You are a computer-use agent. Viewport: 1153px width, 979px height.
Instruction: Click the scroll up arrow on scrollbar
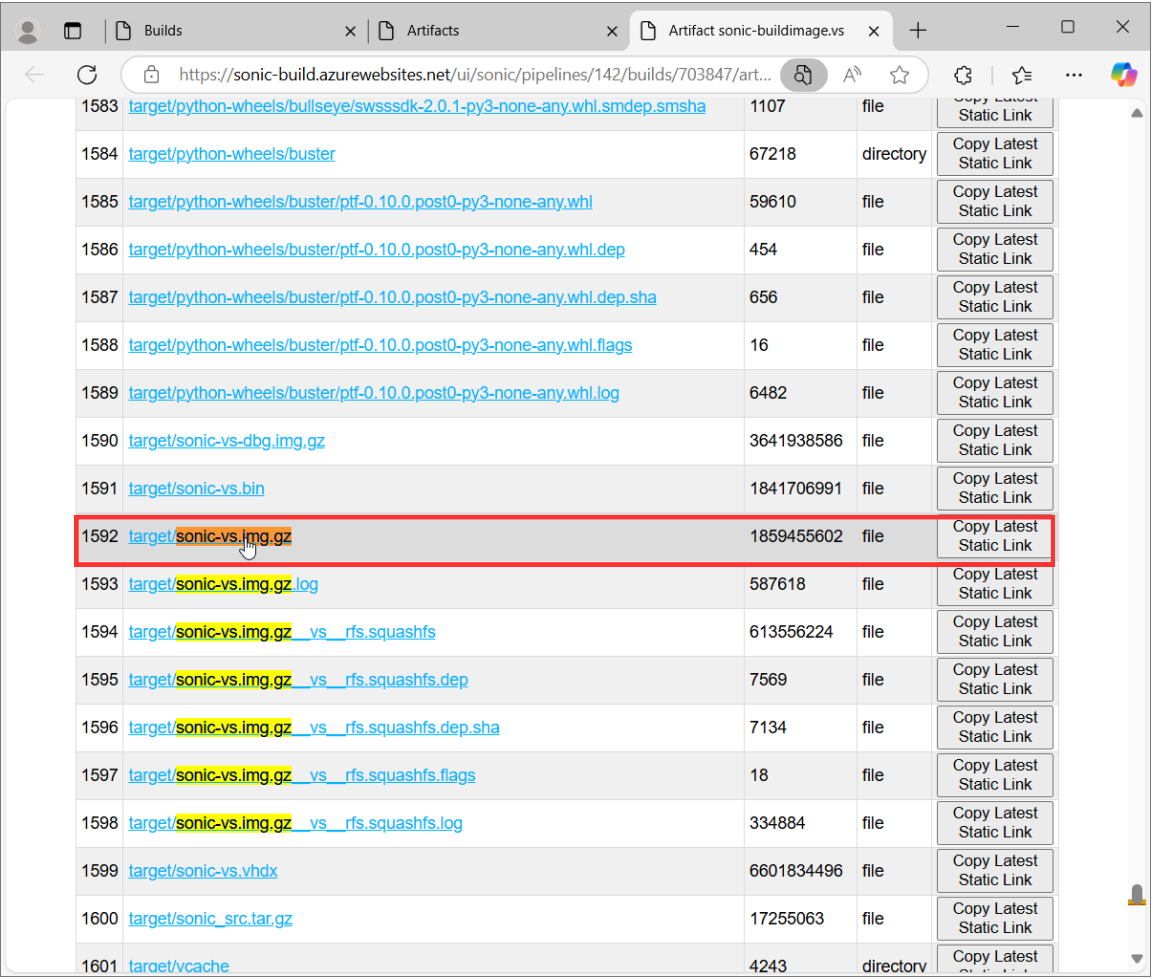[1137, 113]
